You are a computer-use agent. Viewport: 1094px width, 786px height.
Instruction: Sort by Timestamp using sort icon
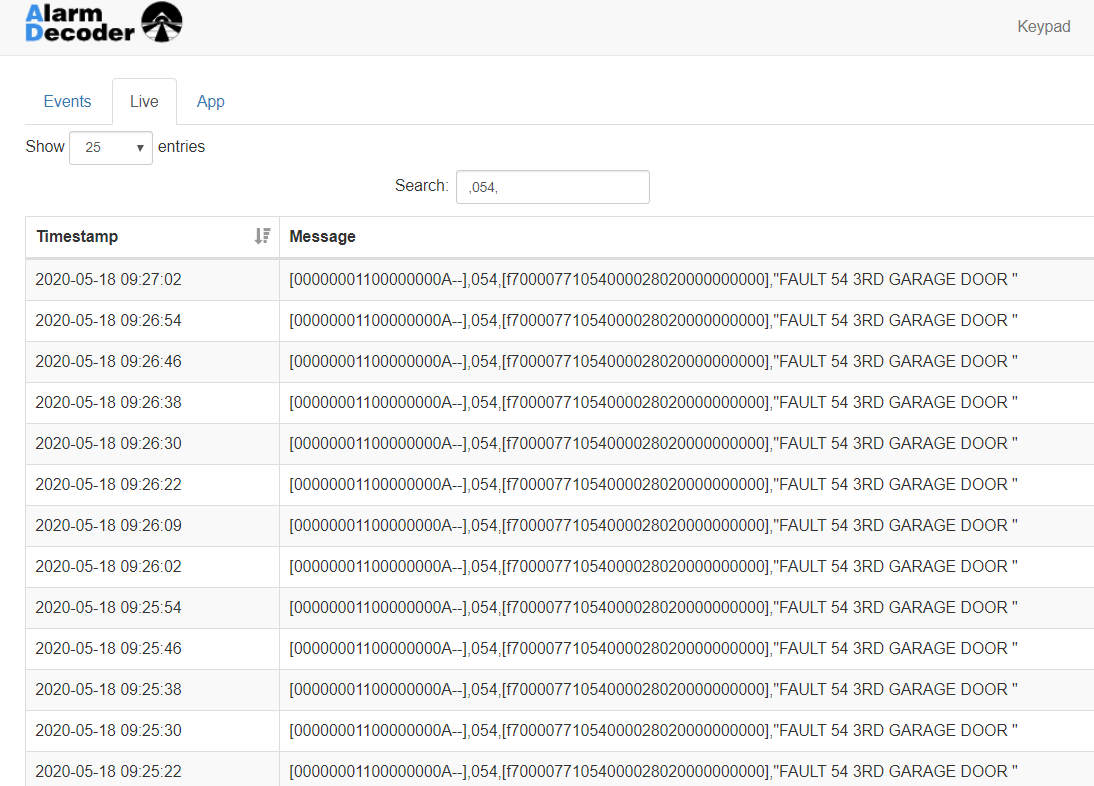[262, 236]
